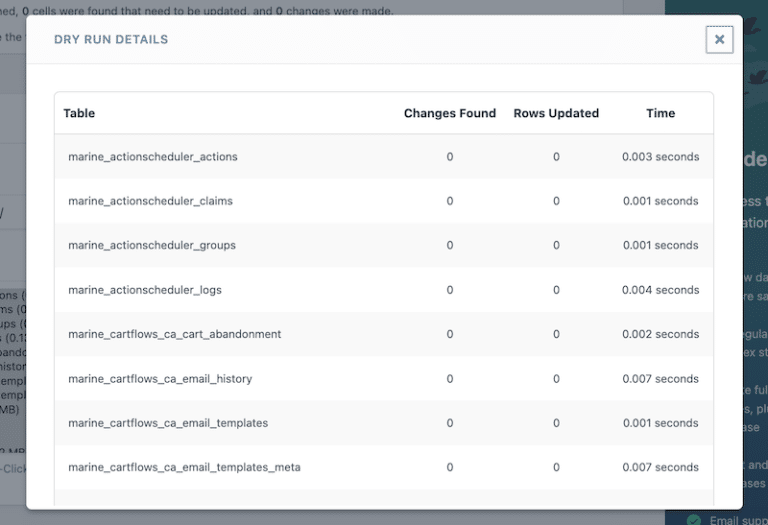Select the marine_actionscheduler_claims table row

(150, 201)
